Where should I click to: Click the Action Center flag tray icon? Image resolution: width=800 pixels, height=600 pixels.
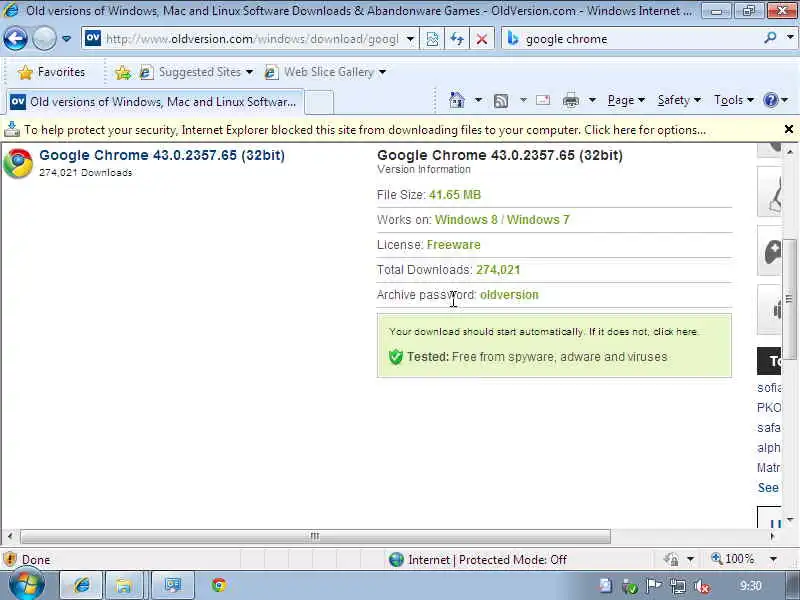(x=654, y=586)
